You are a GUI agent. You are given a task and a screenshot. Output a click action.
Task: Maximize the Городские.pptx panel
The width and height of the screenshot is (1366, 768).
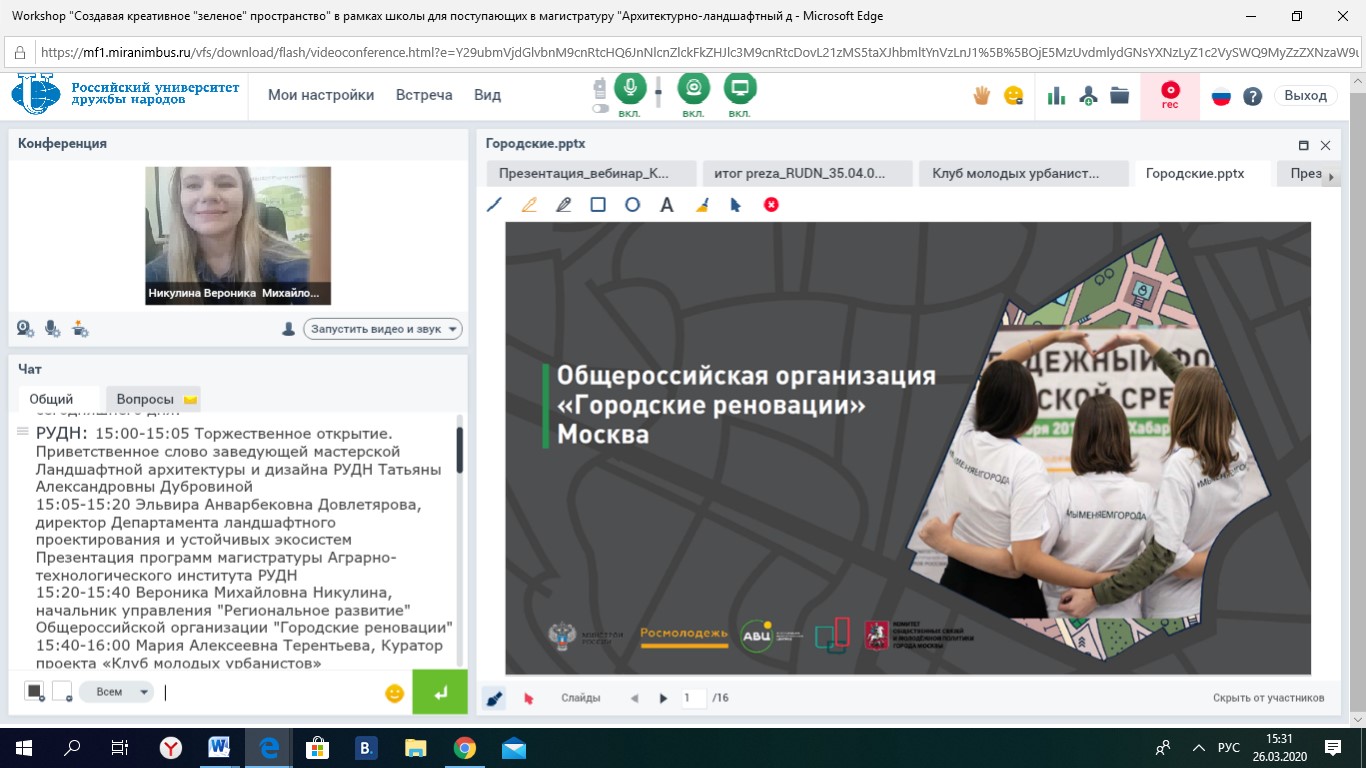(x=1303, y=145)
